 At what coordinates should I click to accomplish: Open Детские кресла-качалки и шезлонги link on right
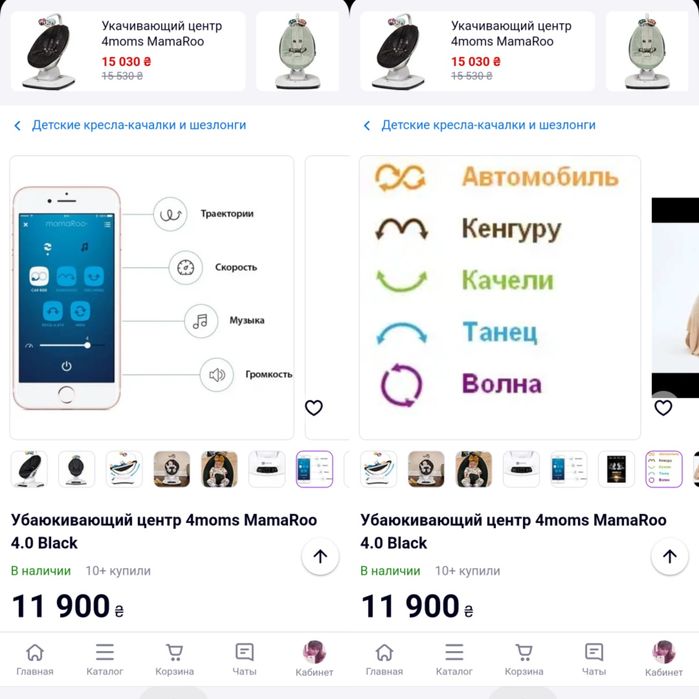pos(488,125)
